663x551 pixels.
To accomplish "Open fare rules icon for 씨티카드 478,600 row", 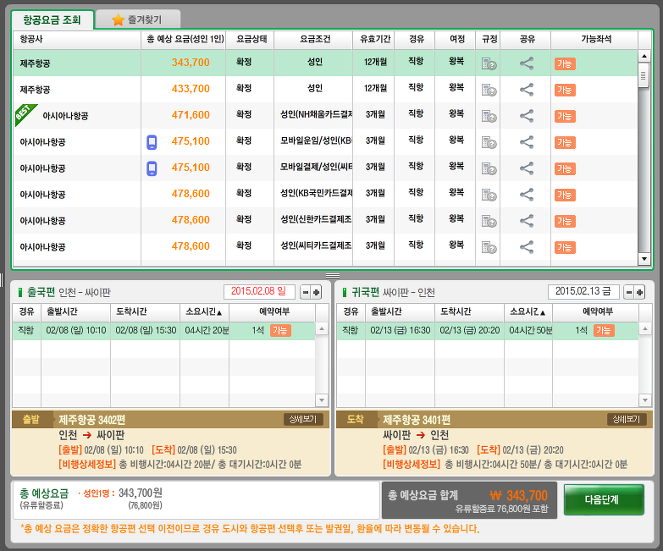I will coord(489,247).
